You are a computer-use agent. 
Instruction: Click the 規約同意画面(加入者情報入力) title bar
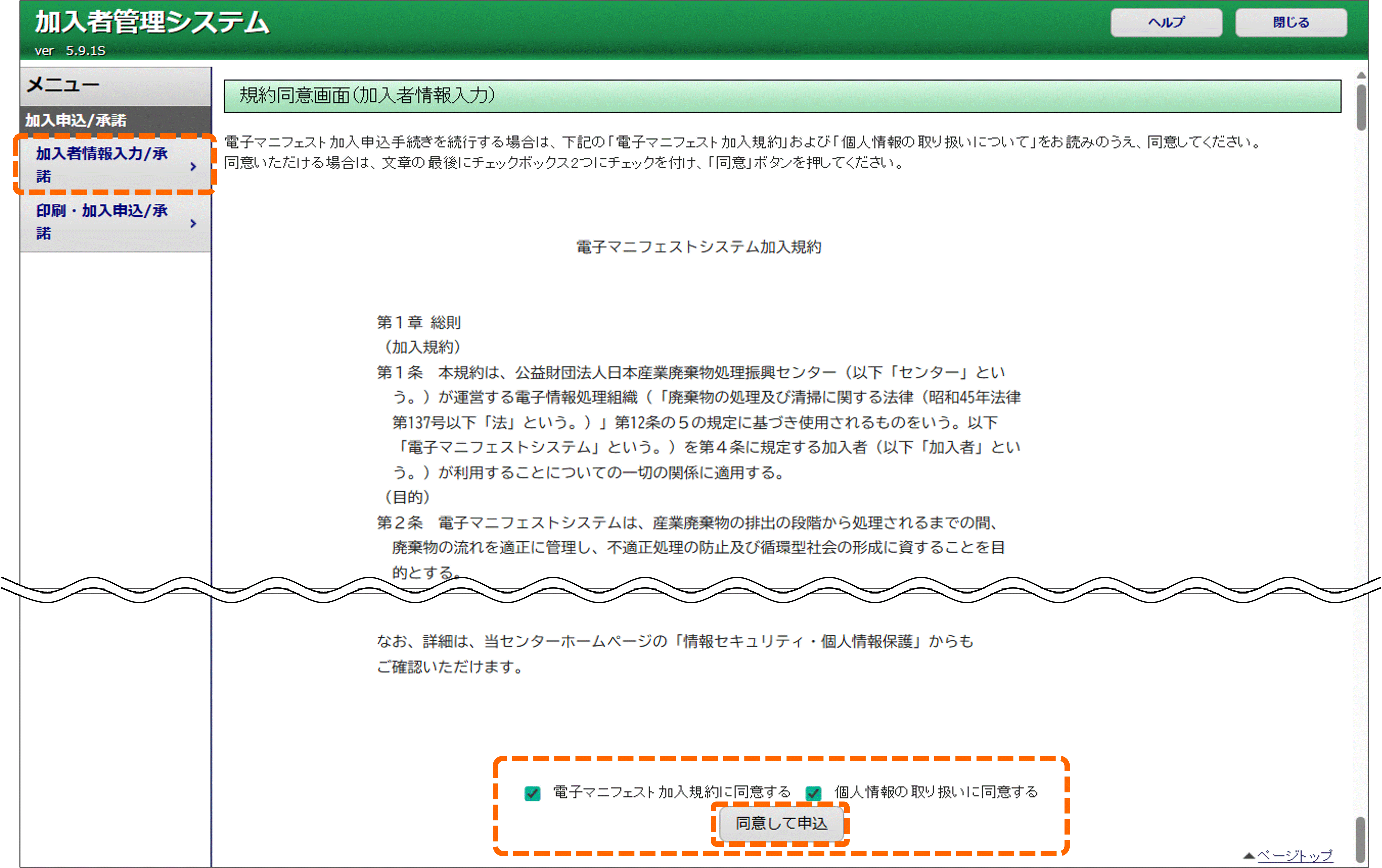[782, 96]
